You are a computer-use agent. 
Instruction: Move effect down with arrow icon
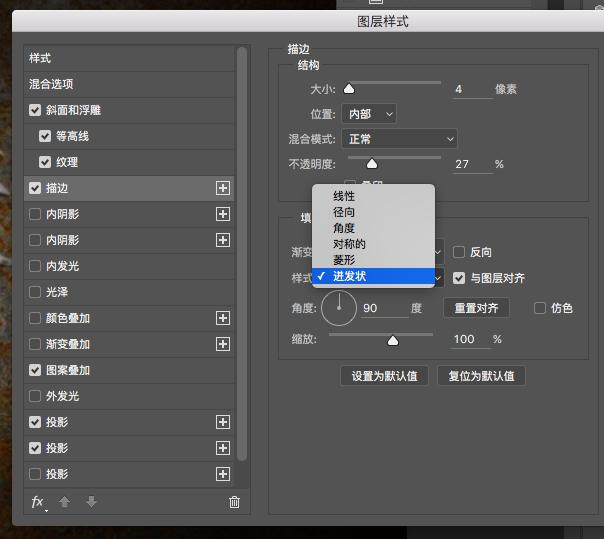click(91, 502)
